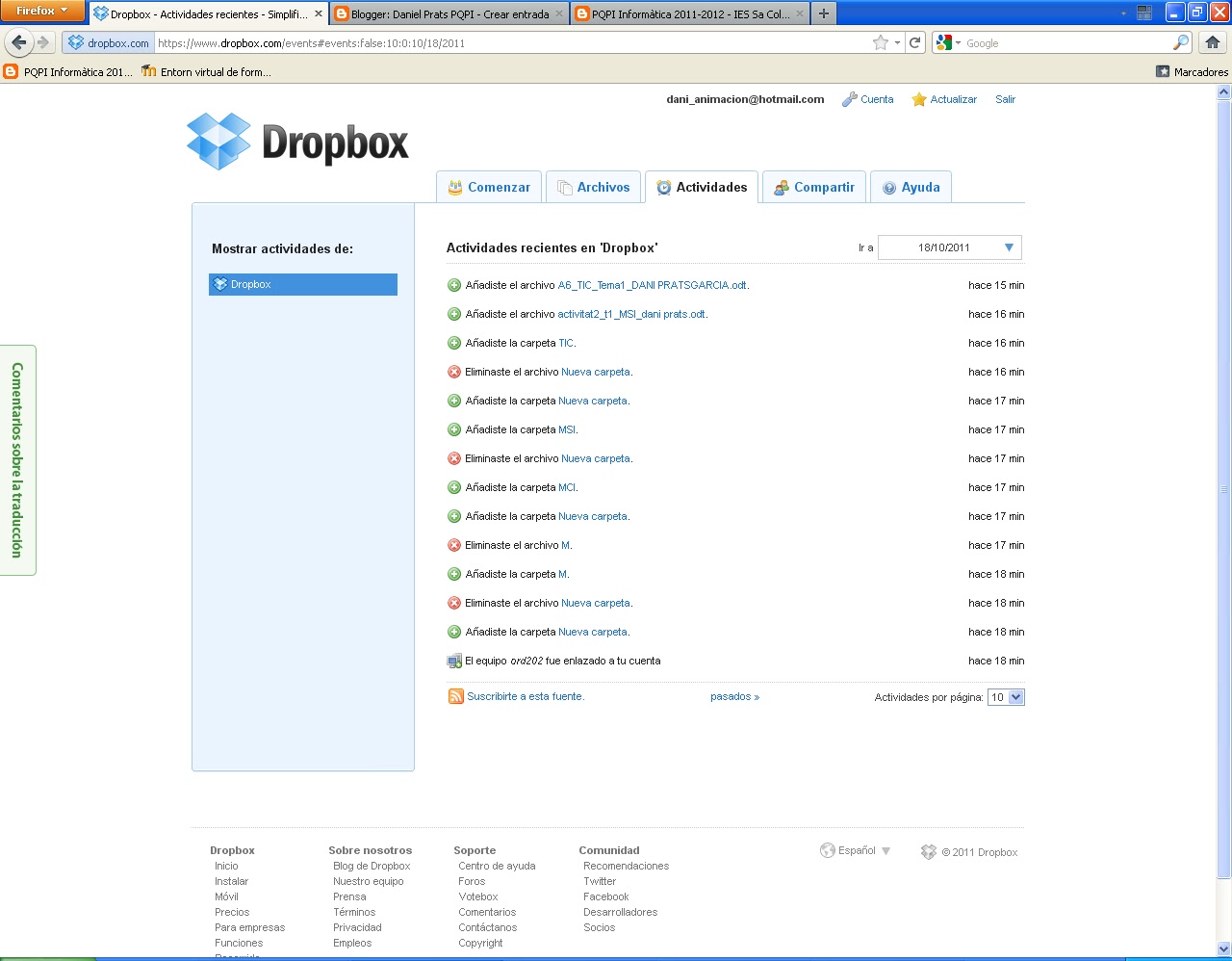Open the MCI folder link
The width and height of the screenshot is (1232, 961).
[x=567, y=487]
